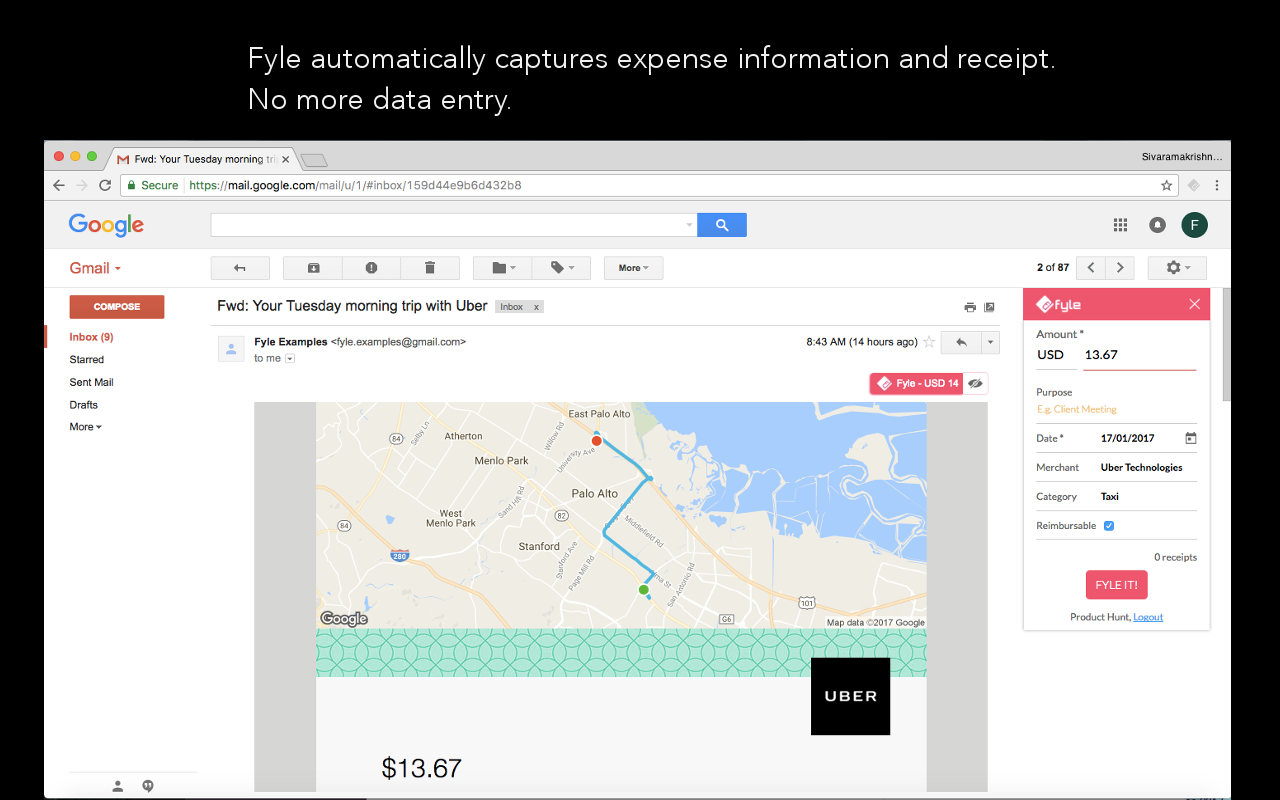
Task: Expand the Labels dropdown
Action: (562, 267)
